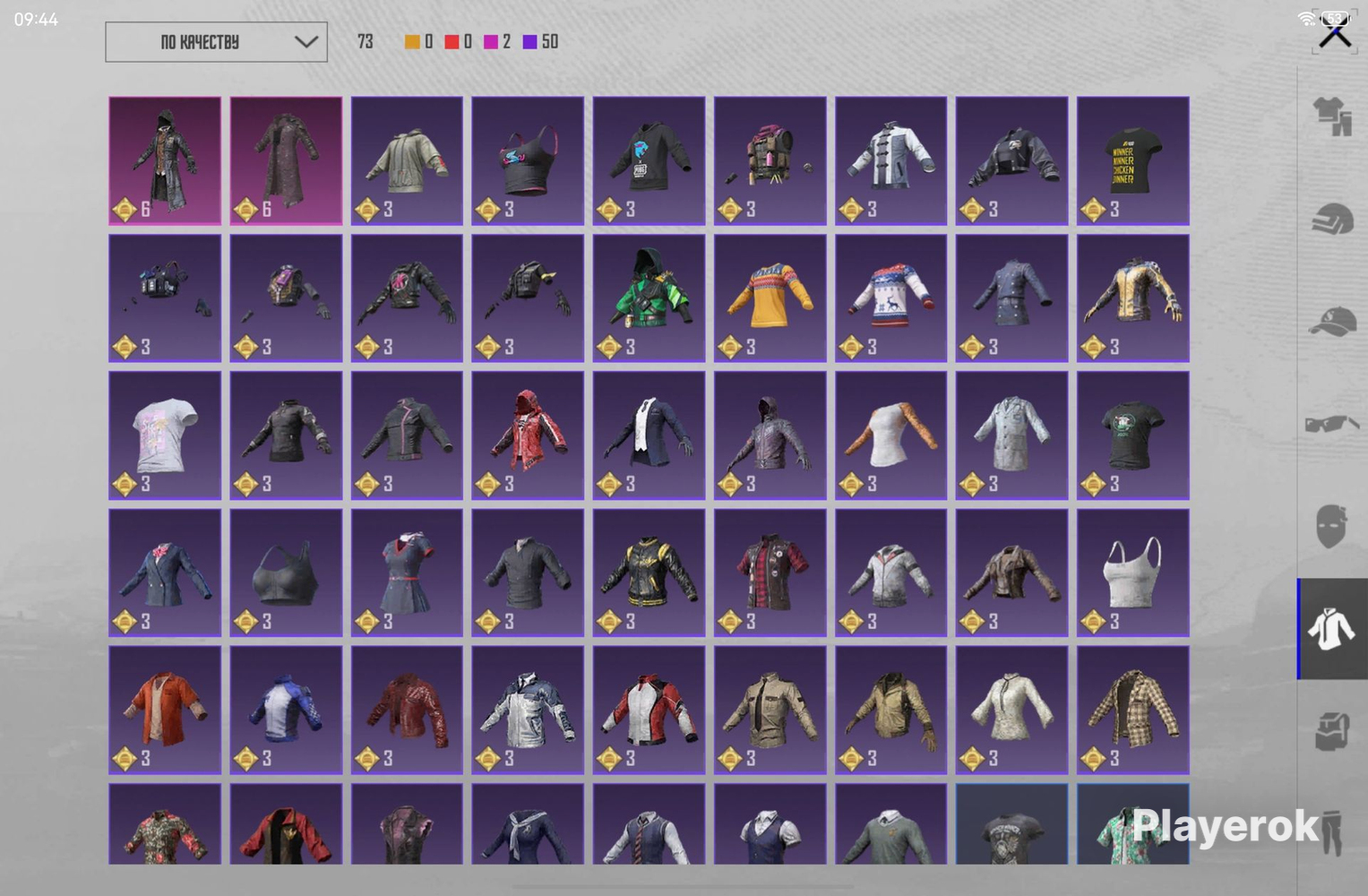The width and height of the screenshot is (1368, 896).
Task: Select the white and black kung-fu jacket
Action: 891,161
